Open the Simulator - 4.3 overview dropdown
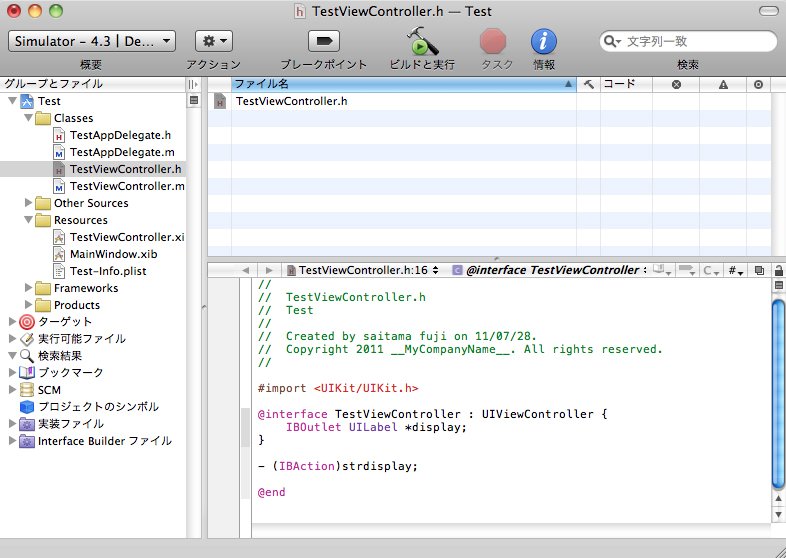Image resolution: width=786 pixels, height=558 pixels. pos(92,41)
